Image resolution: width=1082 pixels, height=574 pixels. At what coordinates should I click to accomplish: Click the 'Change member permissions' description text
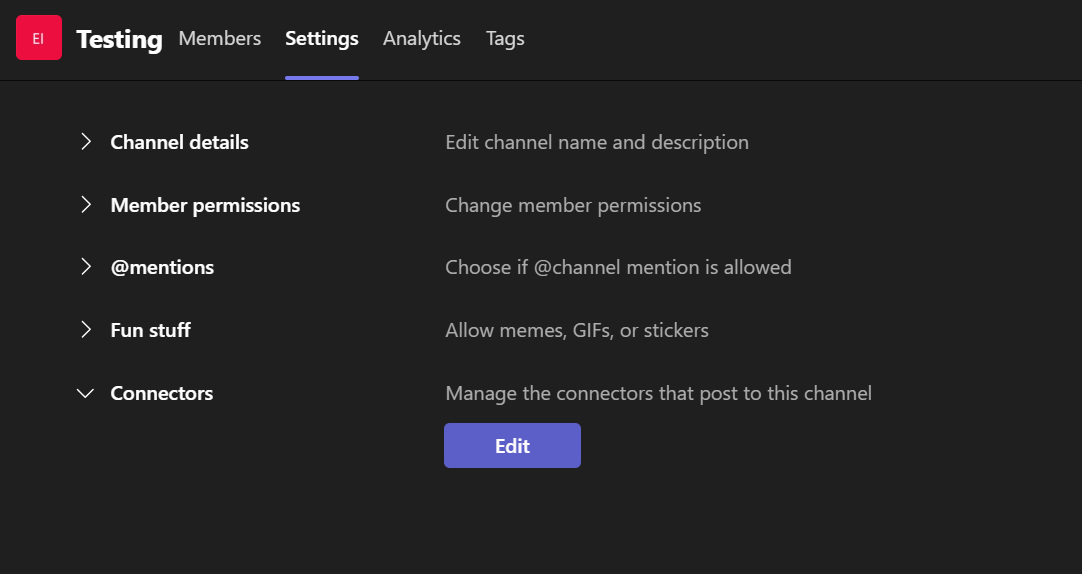(572, 205)
